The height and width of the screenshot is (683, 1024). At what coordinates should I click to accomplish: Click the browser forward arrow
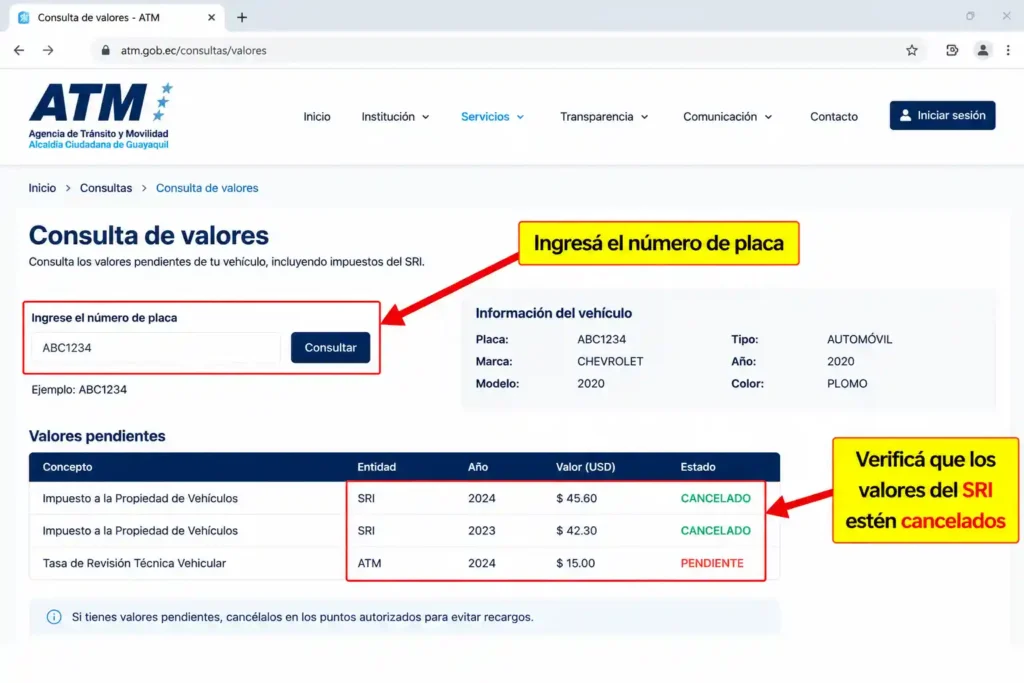[x=48, y=50]
